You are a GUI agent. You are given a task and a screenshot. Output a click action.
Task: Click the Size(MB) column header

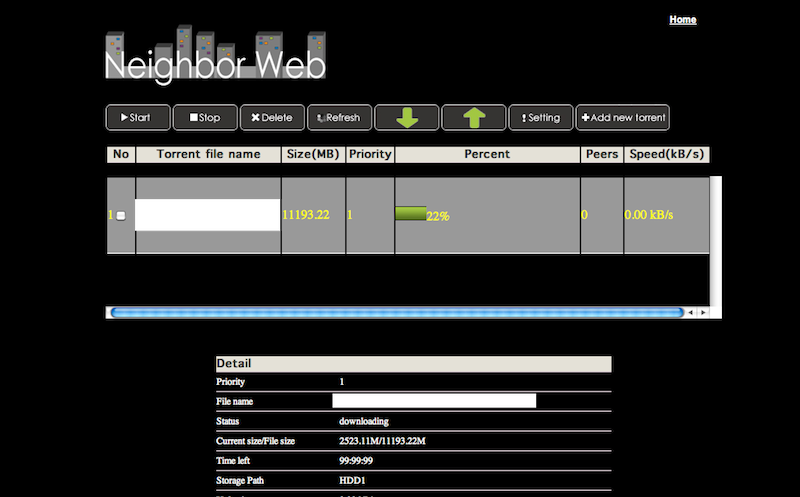(313, 154)
